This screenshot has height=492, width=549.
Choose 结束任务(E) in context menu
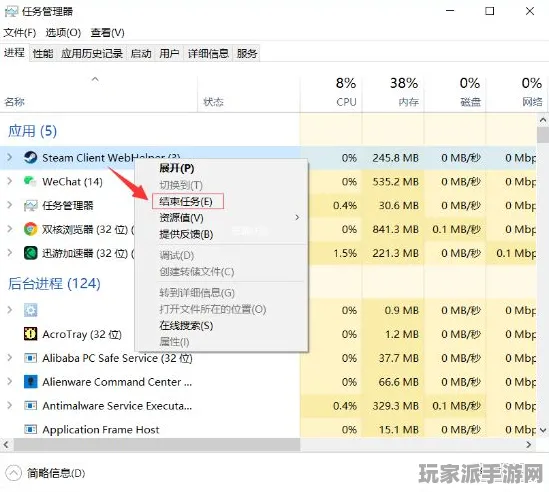click(x=221, y=201)
